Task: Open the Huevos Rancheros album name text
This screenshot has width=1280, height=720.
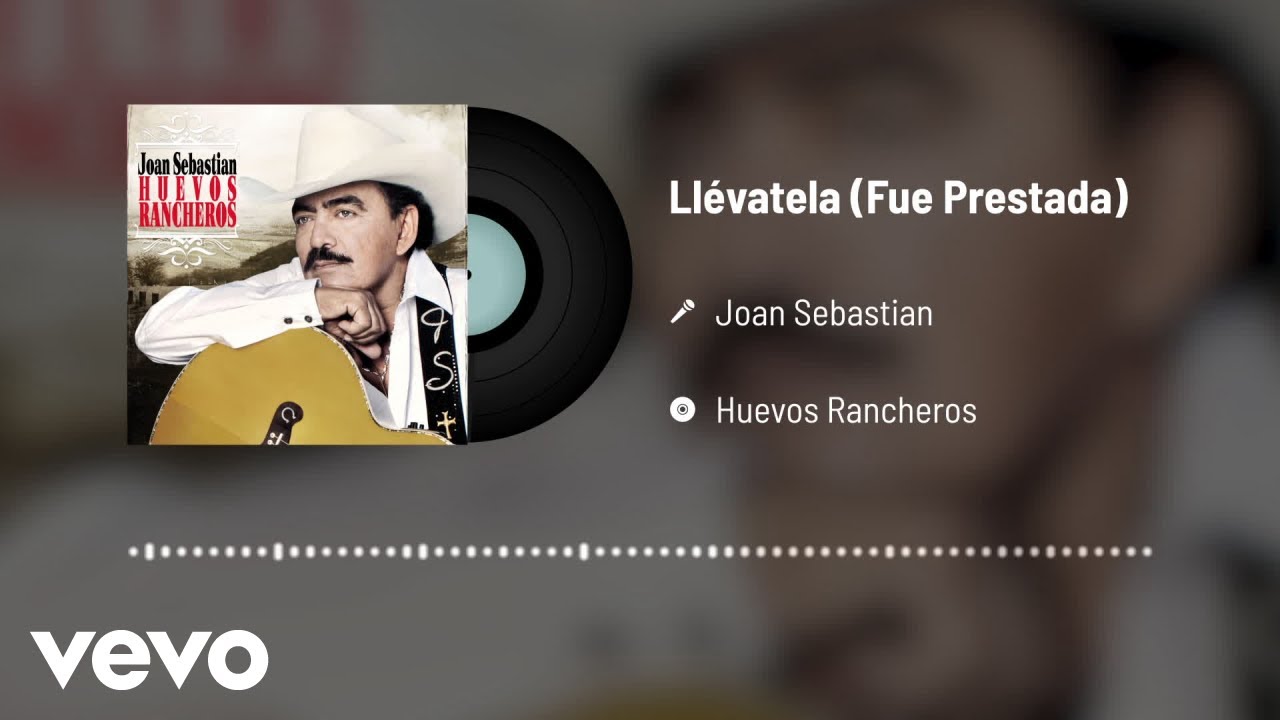Action: click(x=846, y=410)
